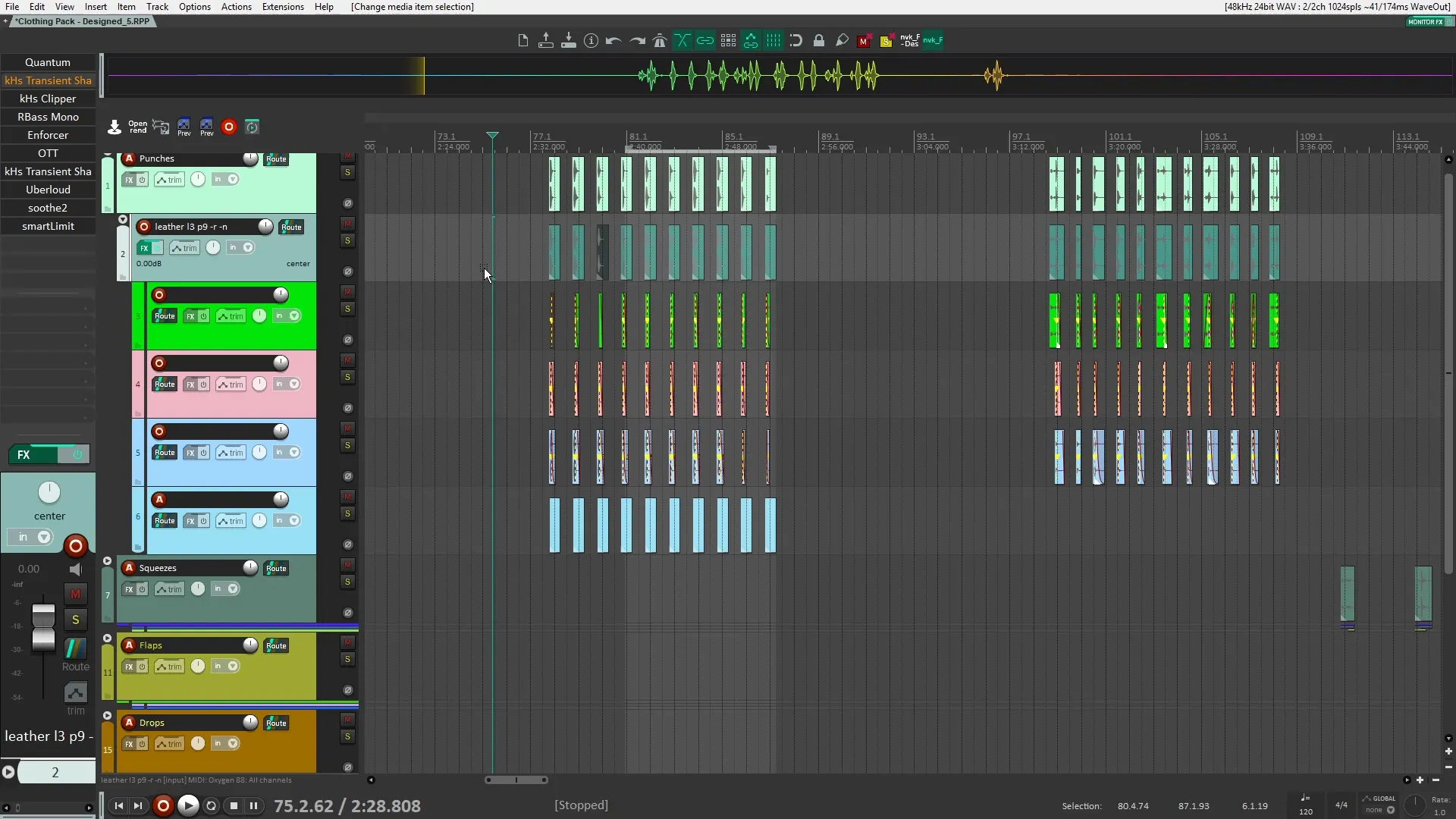Click the transport Record button
1456x819 pixels.
pyautogui.click(x=163, y=805)
